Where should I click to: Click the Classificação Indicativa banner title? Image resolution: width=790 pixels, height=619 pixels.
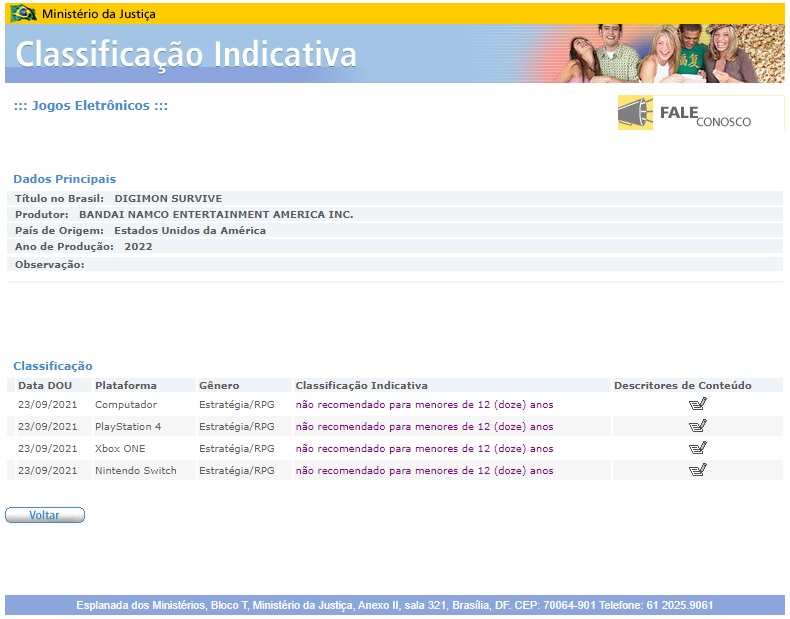(186, 54)
